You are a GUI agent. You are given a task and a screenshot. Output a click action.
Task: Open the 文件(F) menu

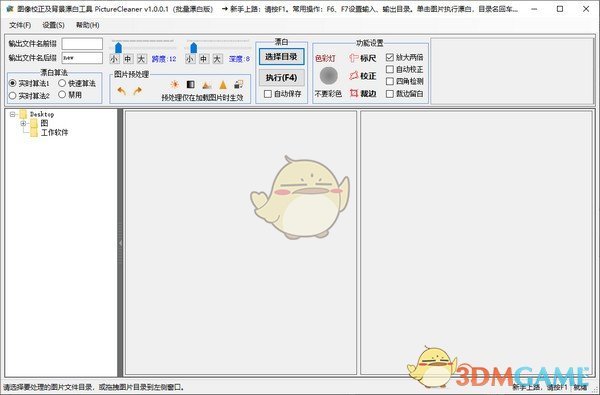20,25
